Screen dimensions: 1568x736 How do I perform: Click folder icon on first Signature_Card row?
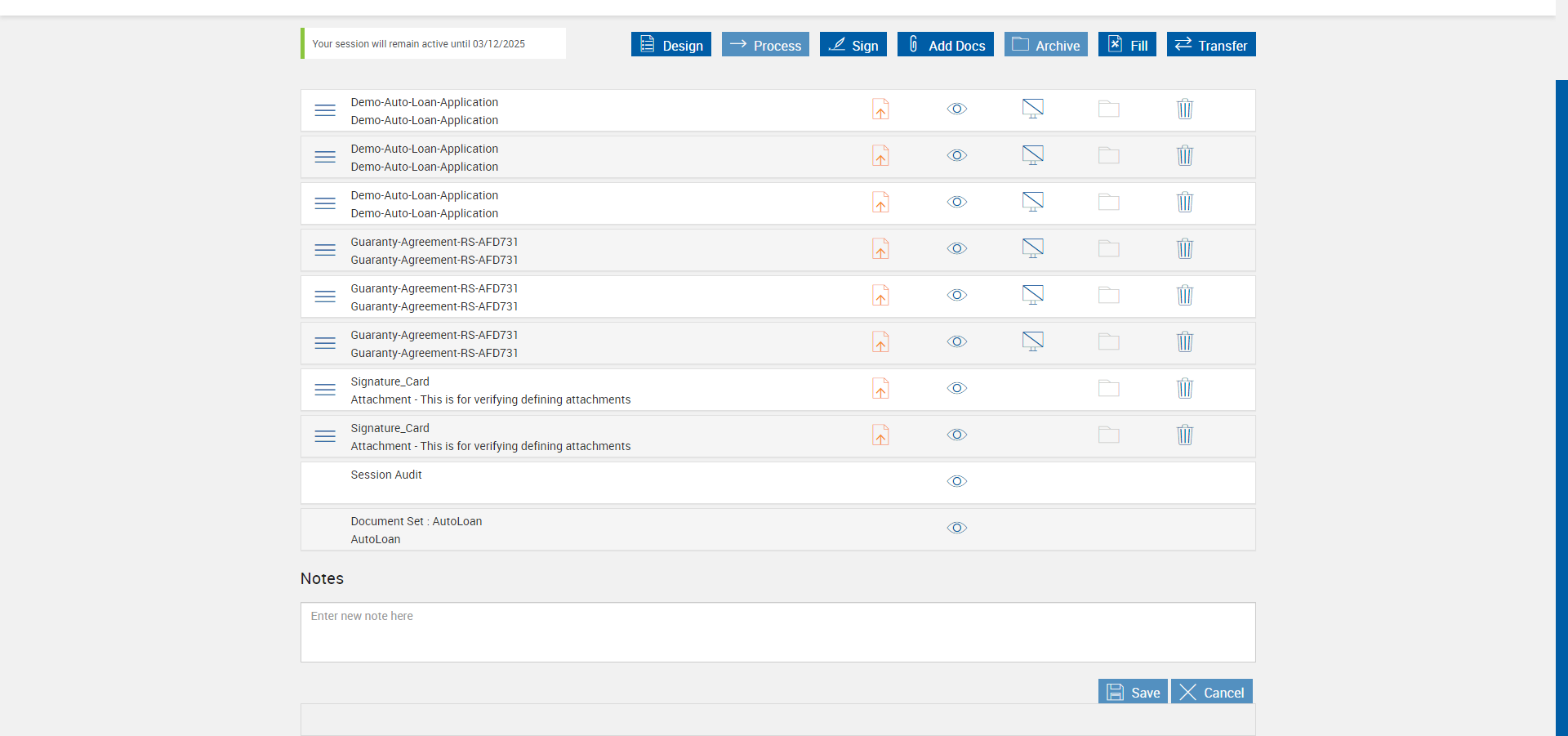1108,388
